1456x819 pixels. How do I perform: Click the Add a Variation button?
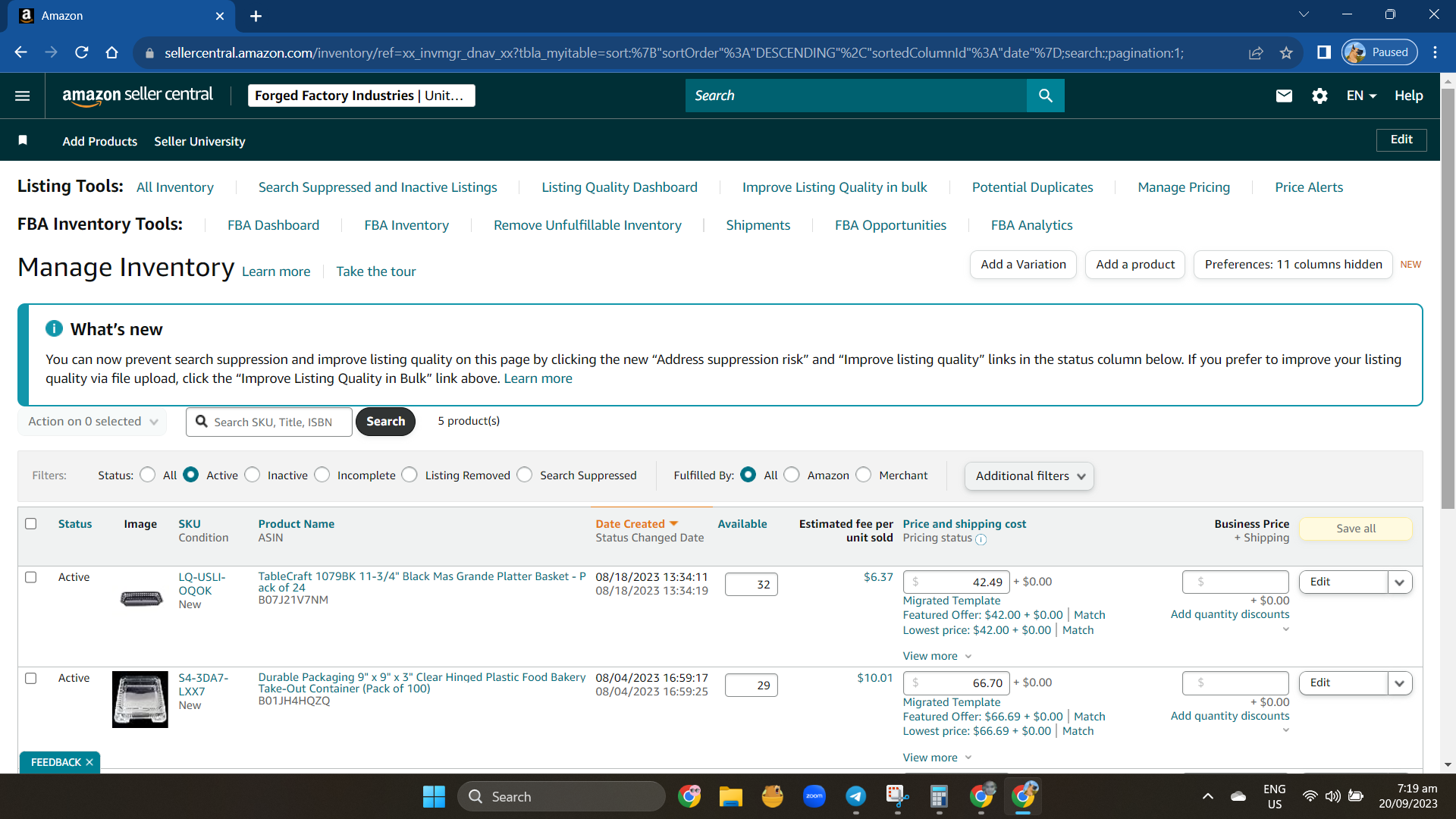(x=1023, y=265)
